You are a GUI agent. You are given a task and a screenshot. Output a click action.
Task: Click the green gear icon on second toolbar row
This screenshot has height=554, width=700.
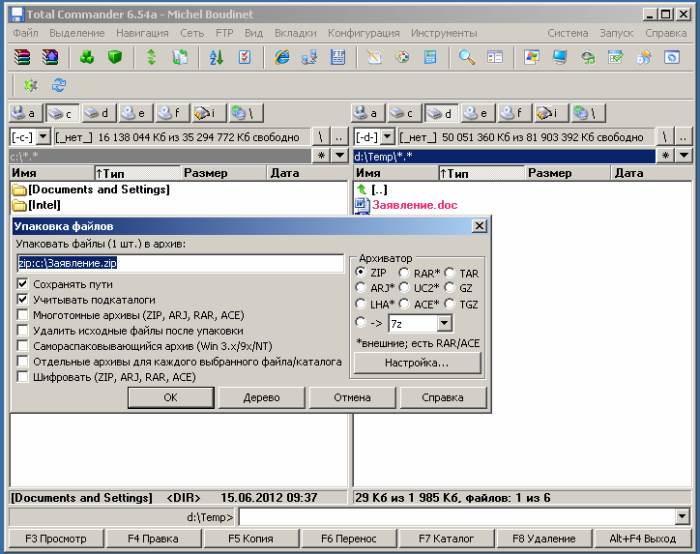(31, 85)
